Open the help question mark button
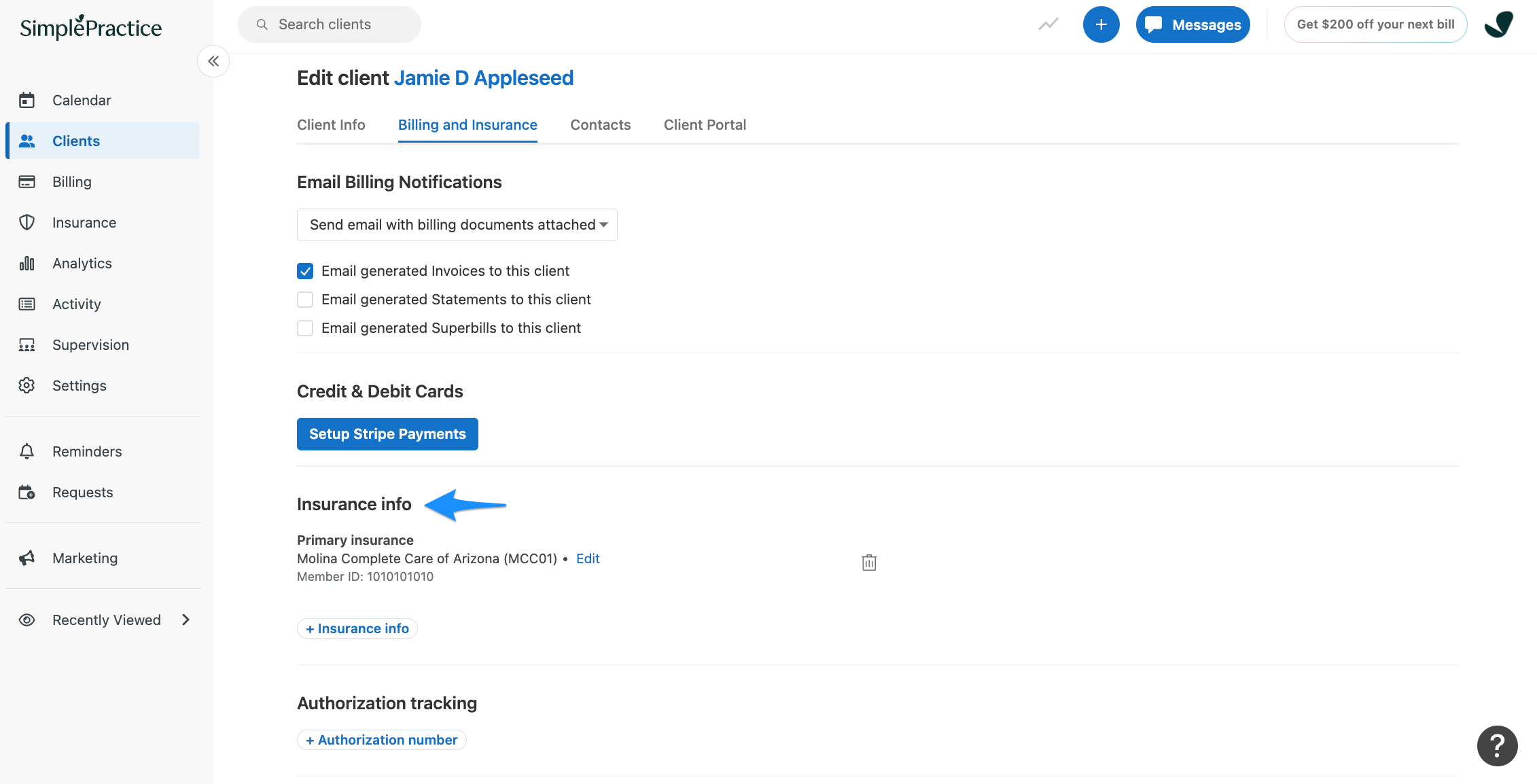 (1497, 746)
